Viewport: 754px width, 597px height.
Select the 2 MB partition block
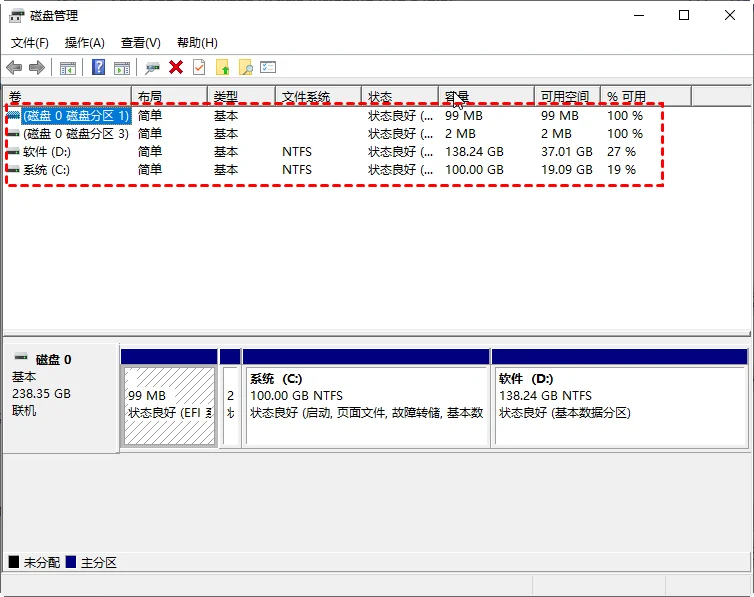230,405
